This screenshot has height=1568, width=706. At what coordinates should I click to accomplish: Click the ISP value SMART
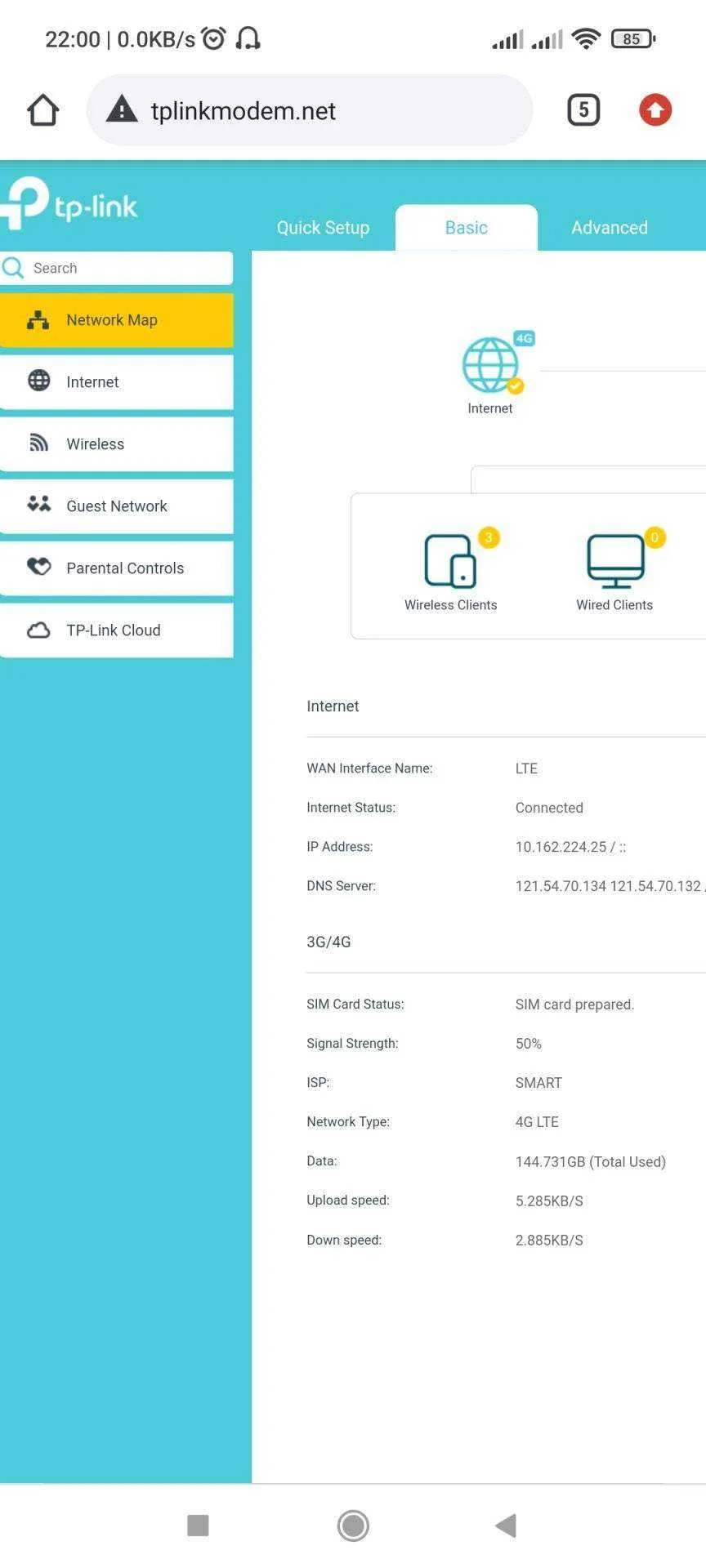tap(538, 1083)
